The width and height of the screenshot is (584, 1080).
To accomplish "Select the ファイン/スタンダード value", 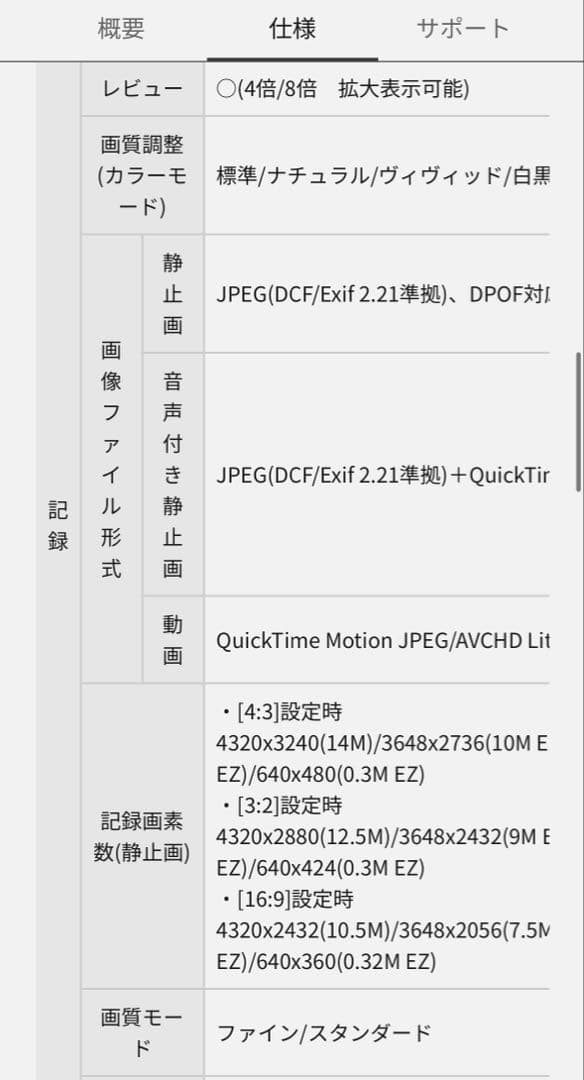I will click(x=324, y=1033).
